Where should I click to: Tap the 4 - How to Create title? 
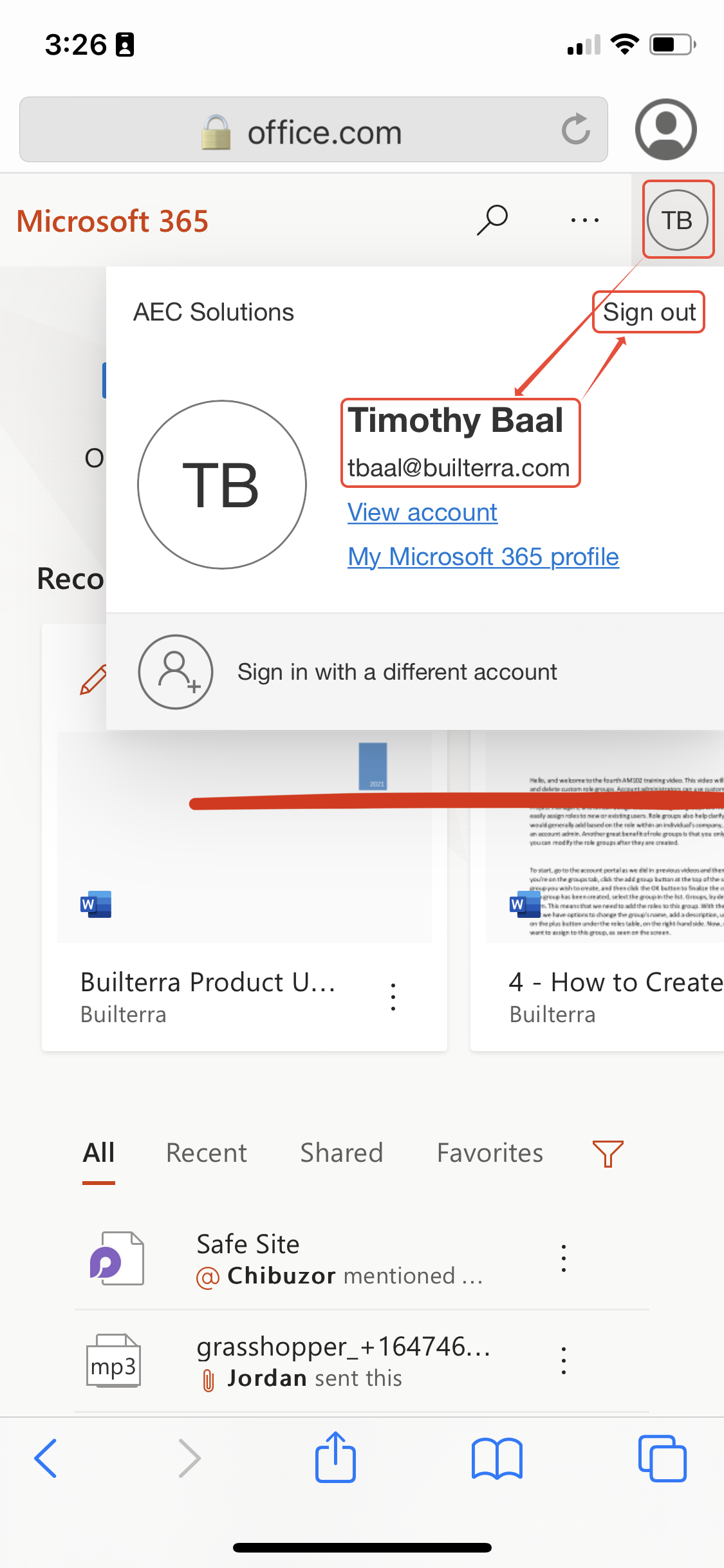click(x=616, y=983)
